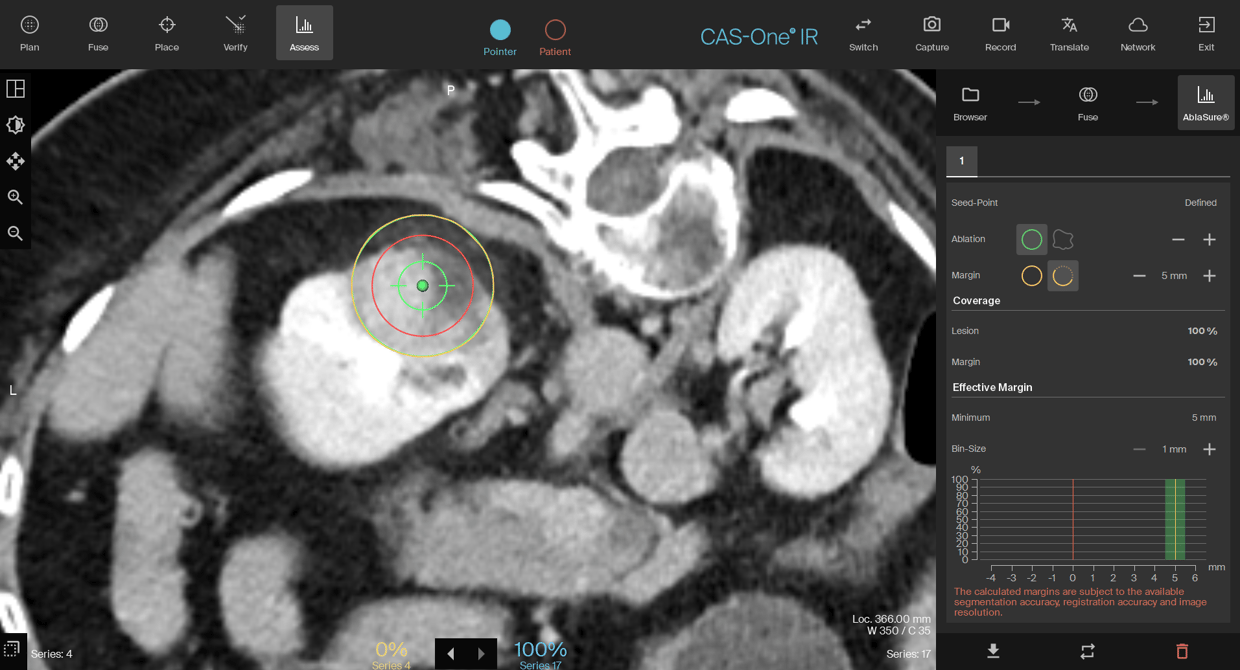
Task: Start recording with Record icon
Action: tap(1000, 33)
